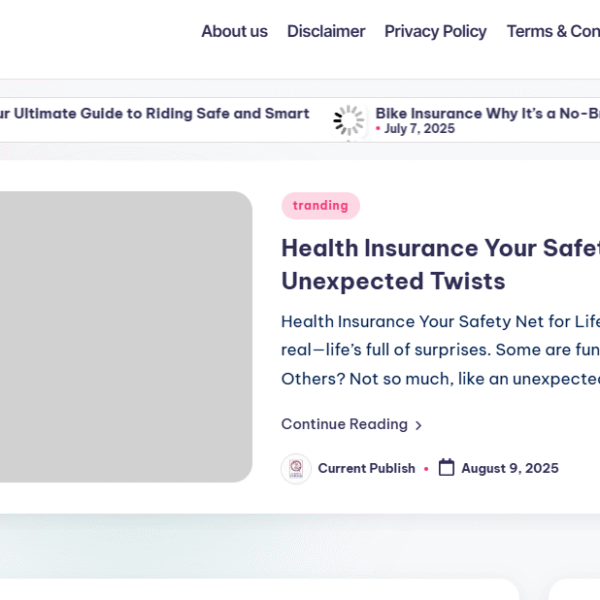The width and height of the screenshot is (600, 600).
Task: Click the pink bullet before July 7 date
Action: [x=378, y=129]
